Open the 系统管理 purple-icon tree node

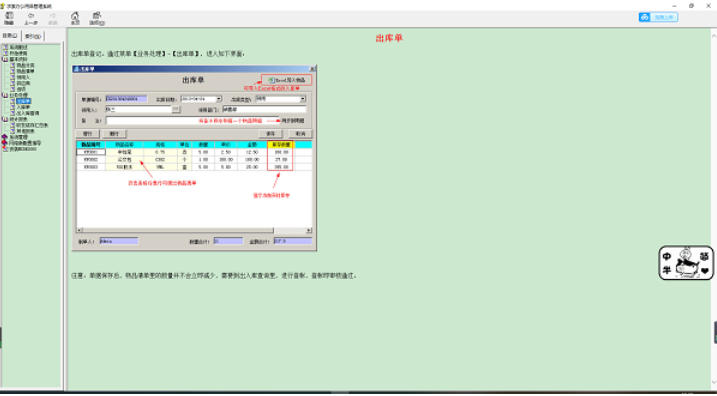pyautogui.click(x=15, y=137)
